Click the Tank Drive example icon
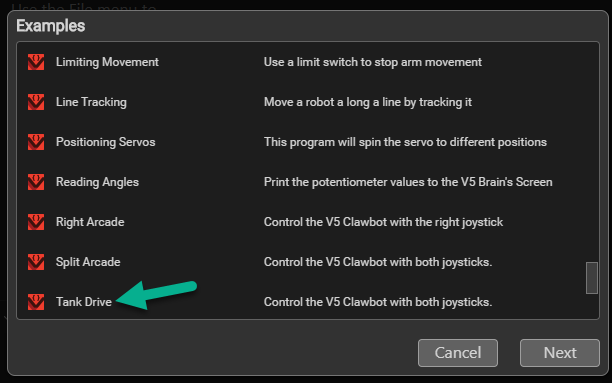This screenshot has height=383, width=612. point(36,302)
